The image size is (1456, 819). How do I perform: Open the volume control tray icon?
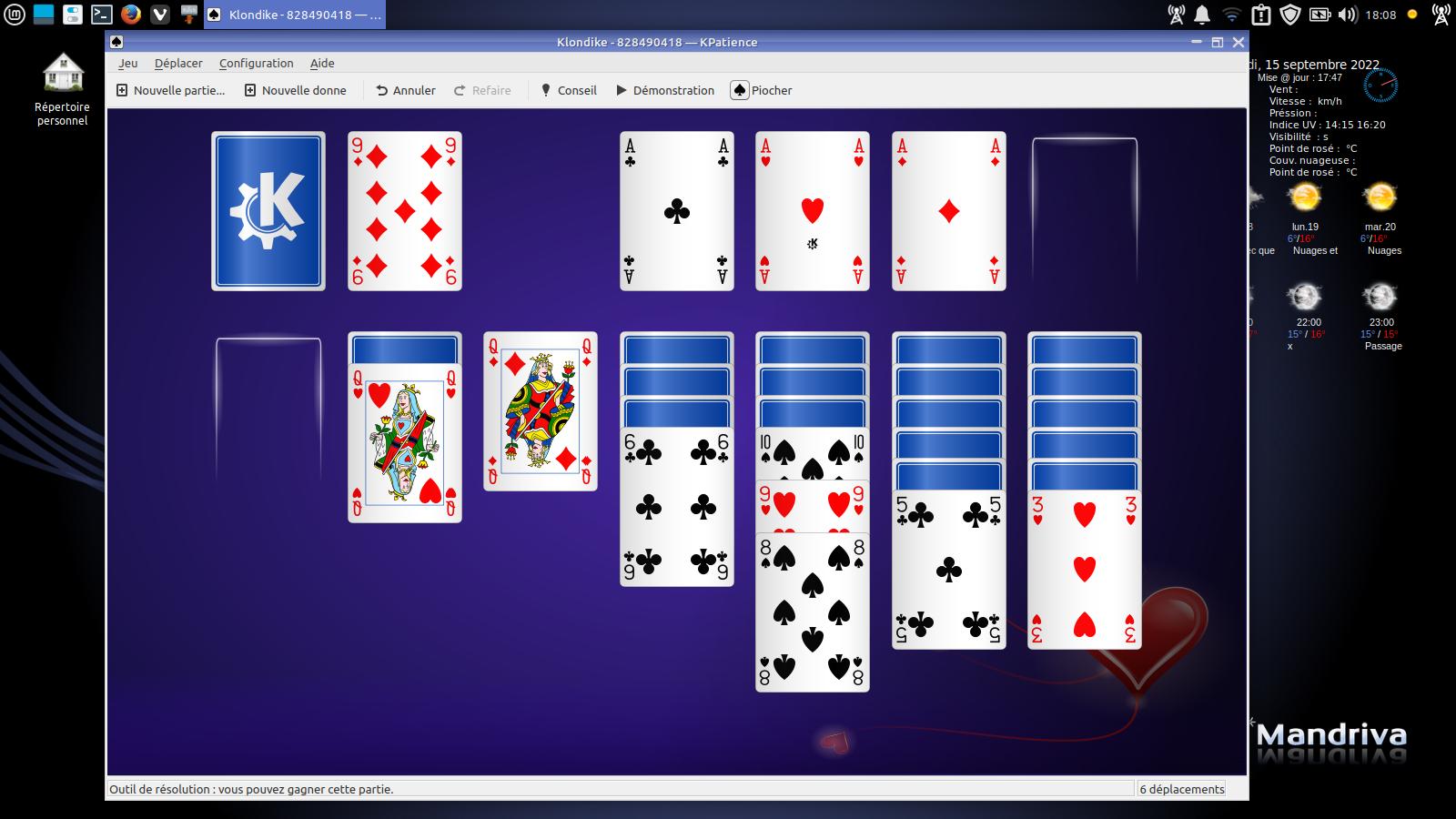point(1348,15)
